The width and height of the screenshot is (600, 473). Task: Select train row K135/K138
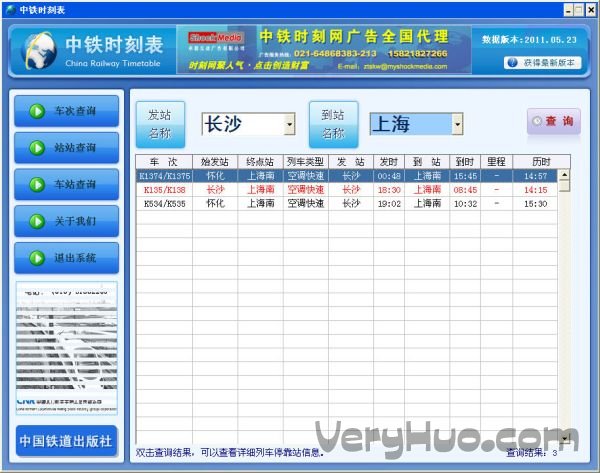[x=347, y=189]
